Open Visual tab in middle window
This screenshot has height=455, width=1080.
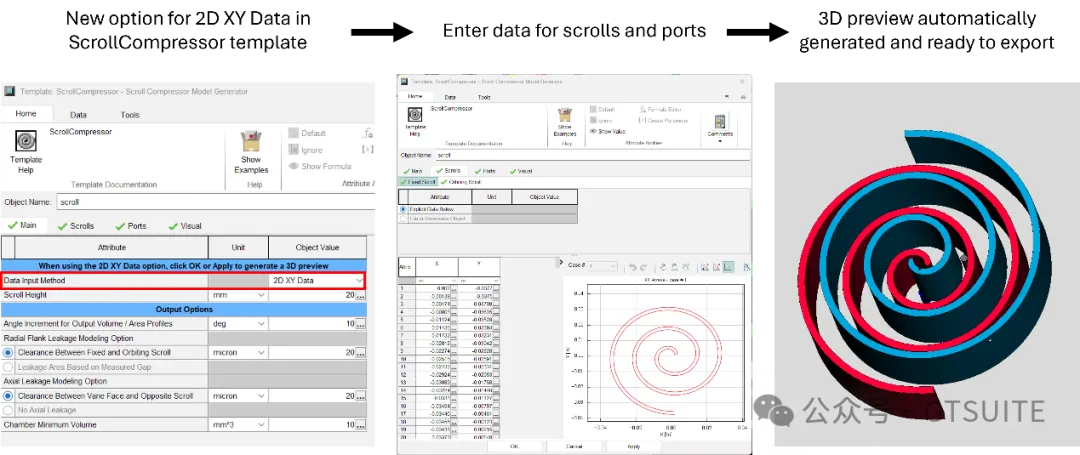[x=521, y=171]
